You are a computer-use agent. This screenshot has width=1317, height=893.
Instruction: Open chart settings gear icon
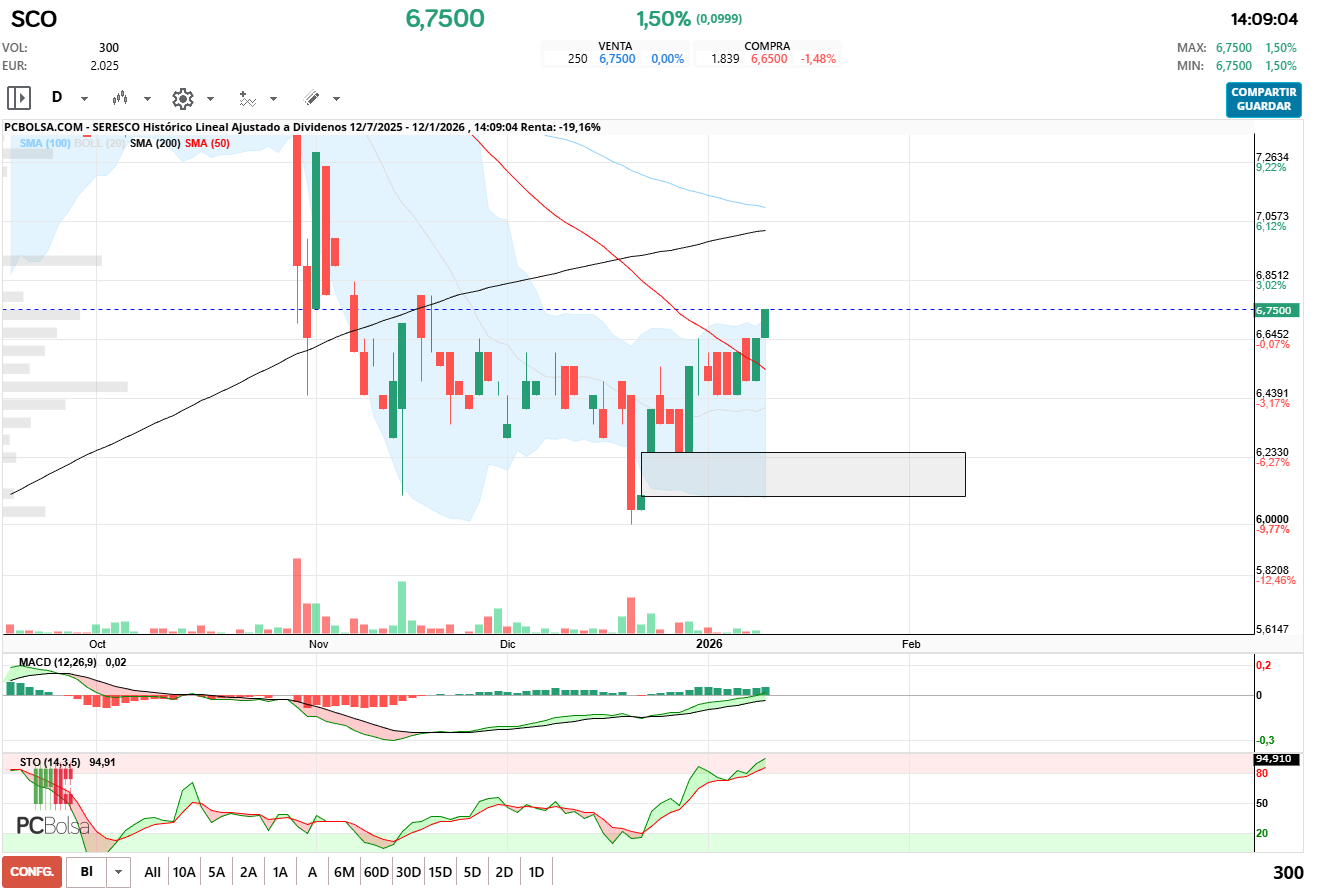click(x=182, y=98)
